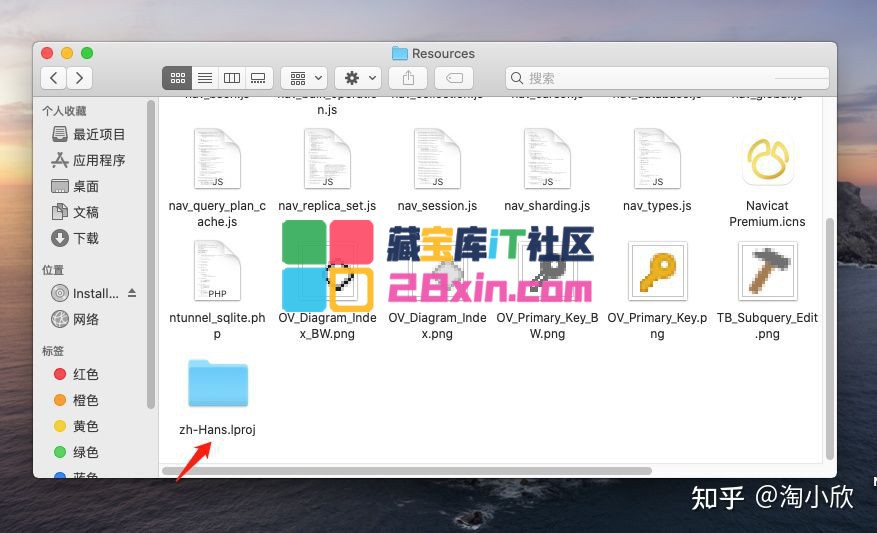This screenshot has height=533, width=877.
Task: Click the share toolbar button
Action: (408, 78)
